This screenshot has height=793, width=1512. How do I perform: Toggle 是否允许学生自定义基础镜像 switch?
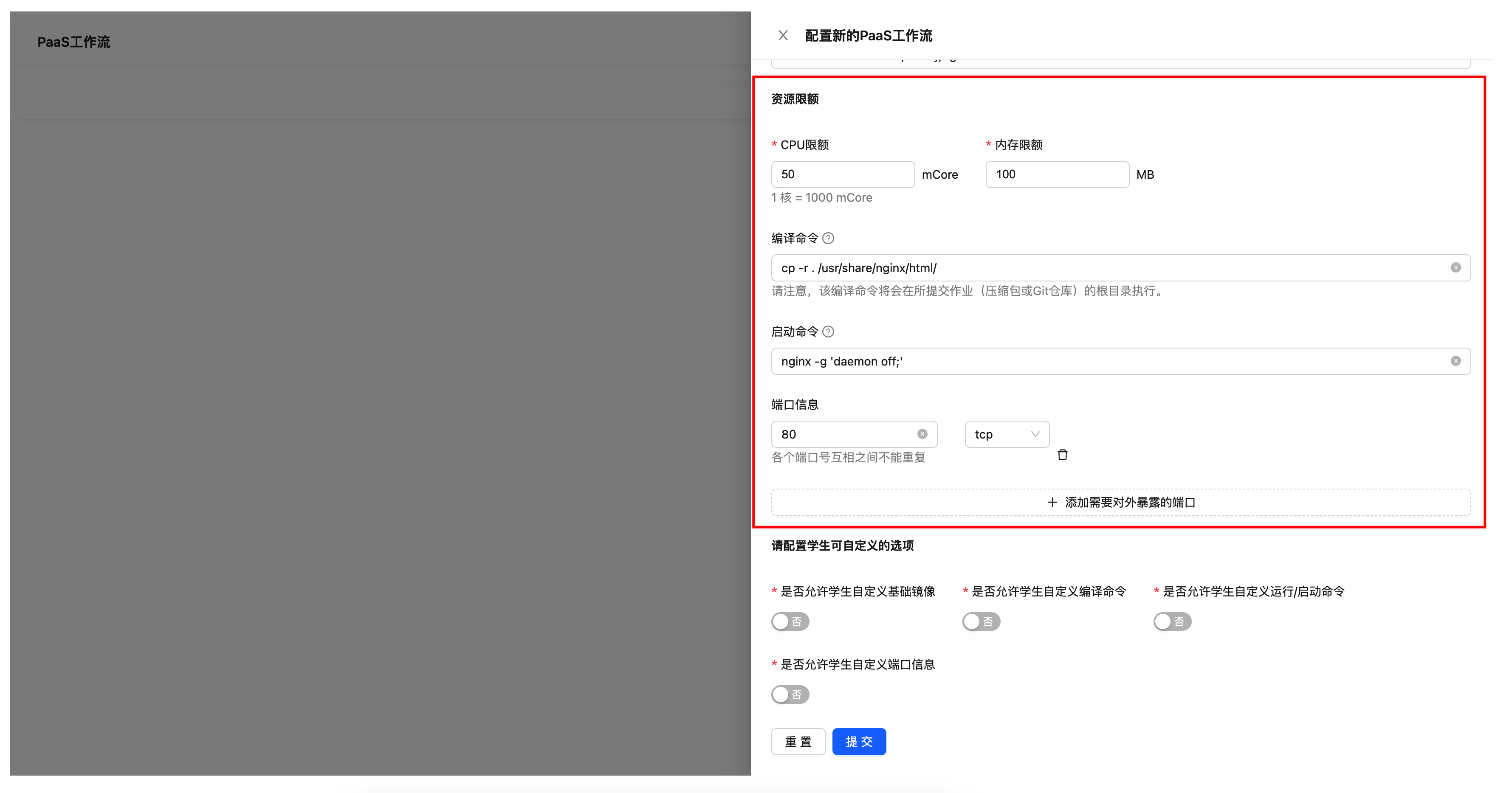click(790, 622)
